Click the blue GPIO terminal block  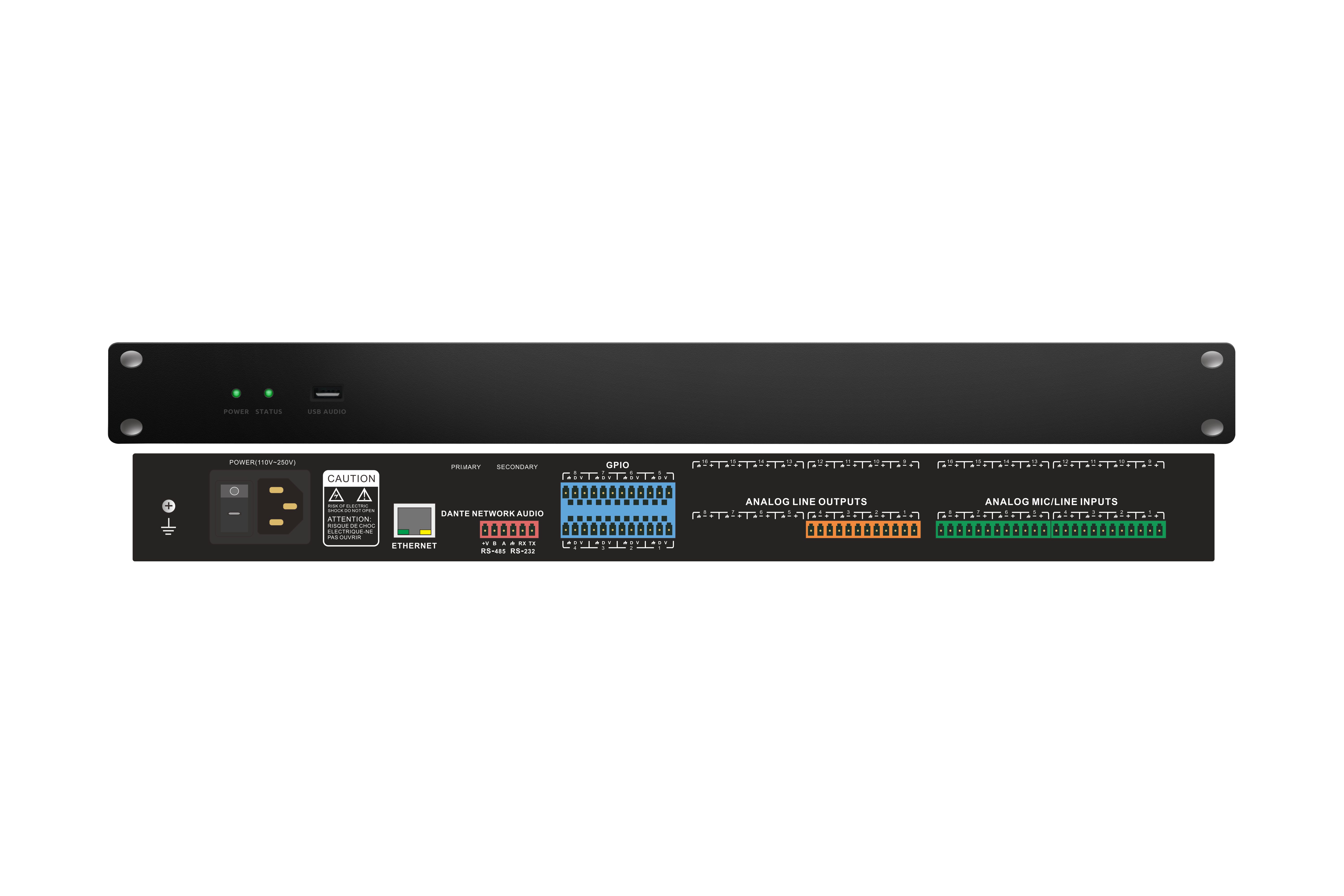click(618, 510)
